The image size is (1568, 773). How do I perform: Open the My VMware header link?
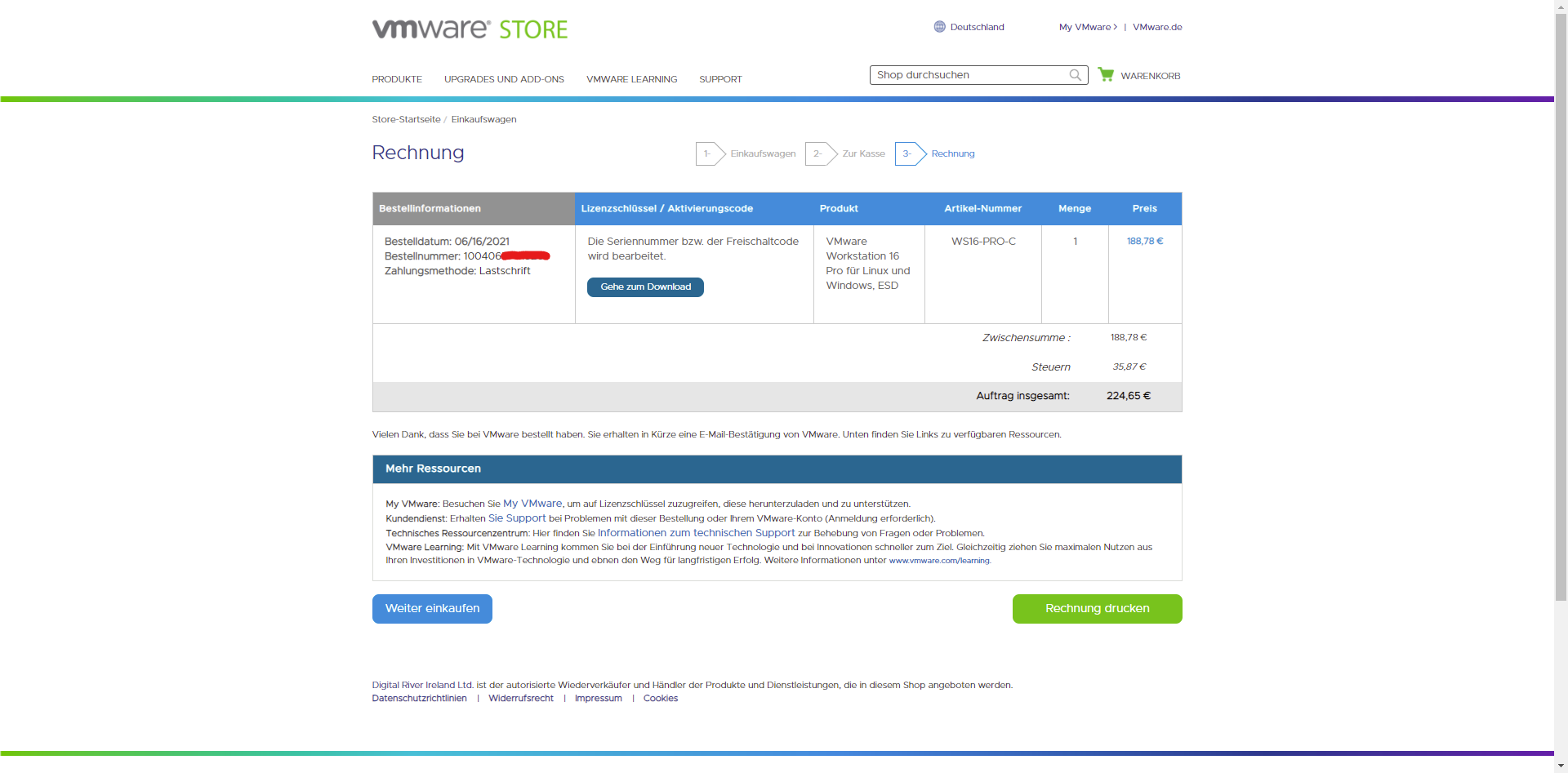click(x=1088, y=27)
